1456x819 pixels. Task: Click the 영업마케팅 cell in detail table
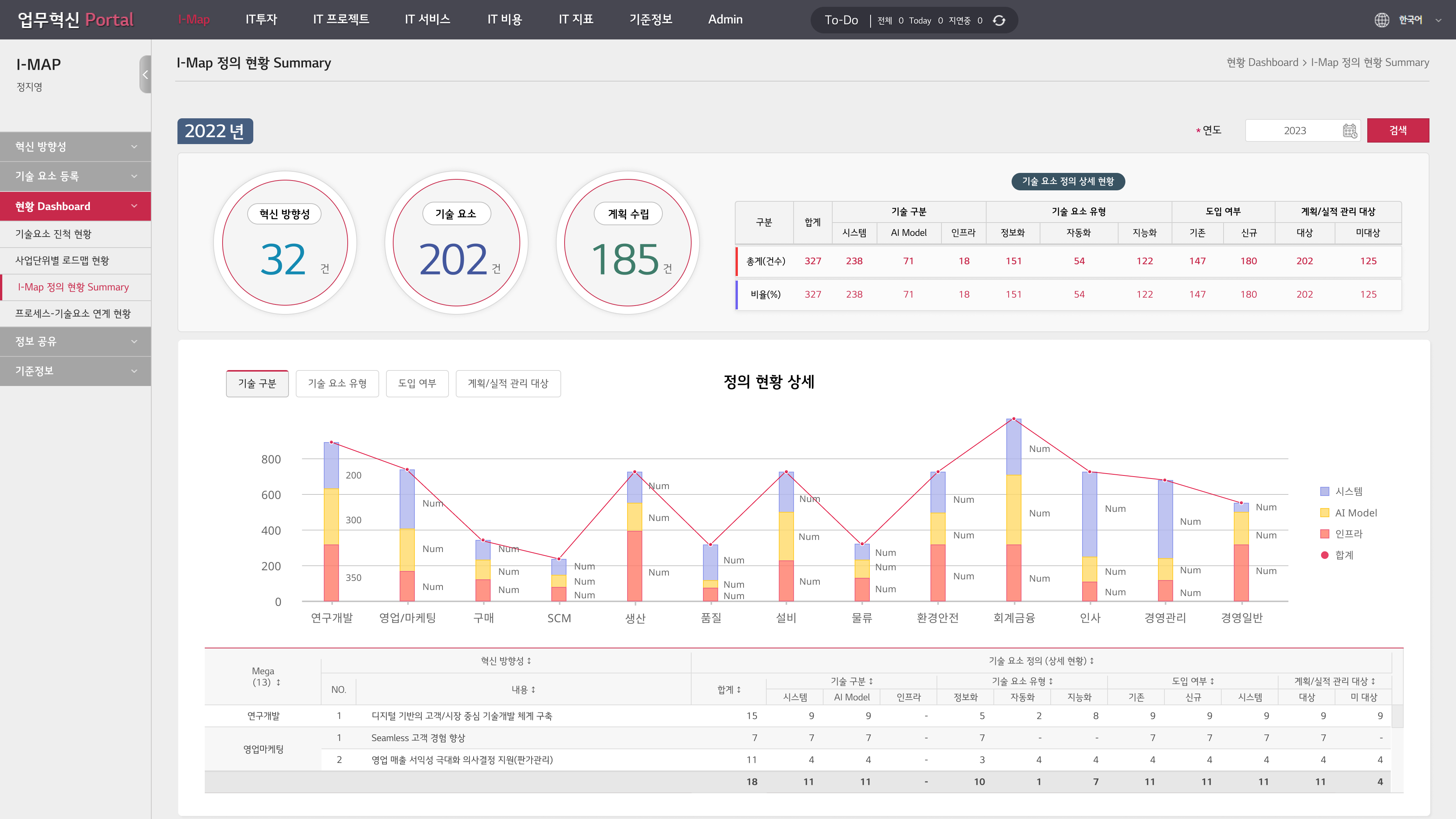coord(263,749)
